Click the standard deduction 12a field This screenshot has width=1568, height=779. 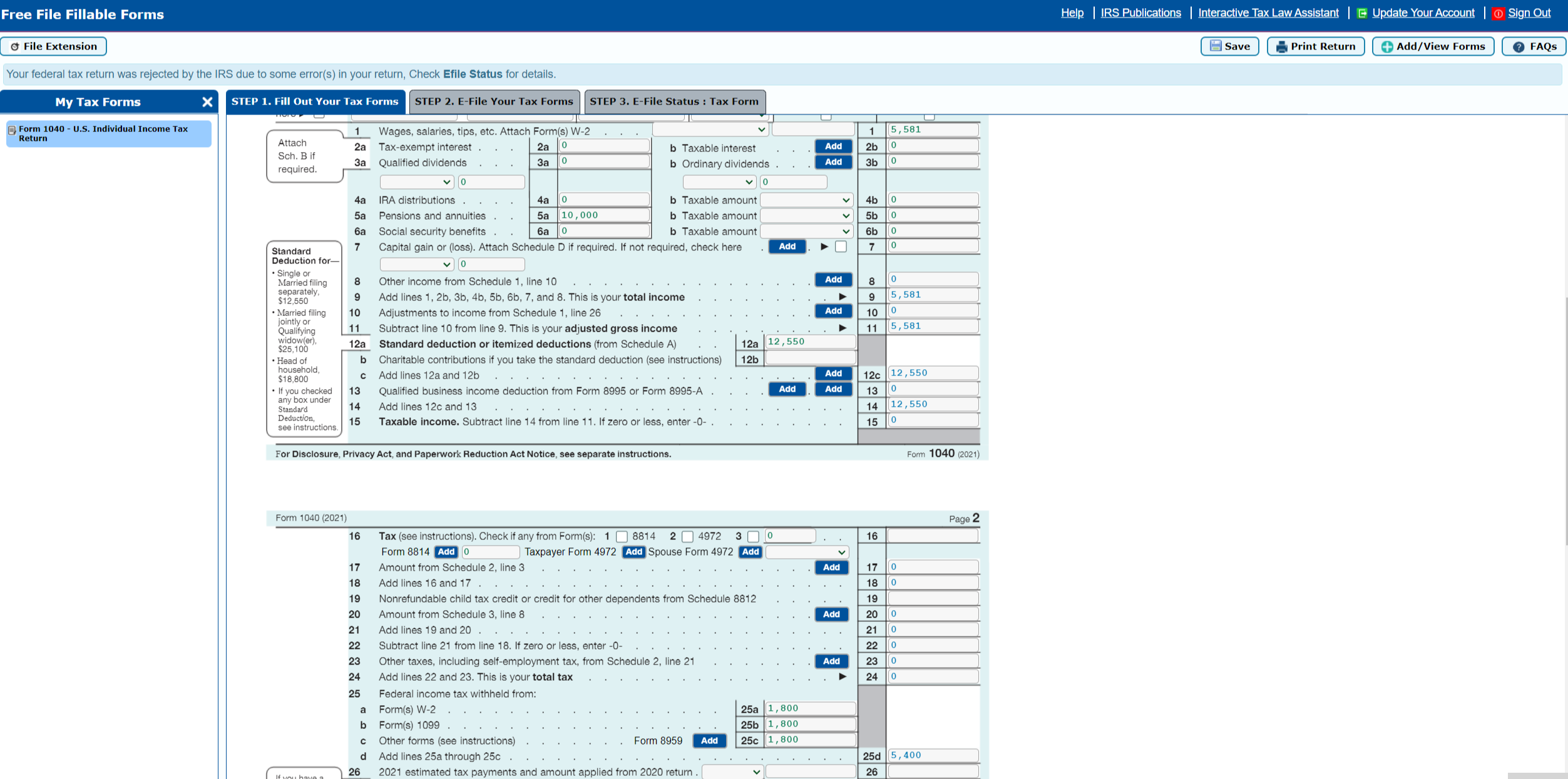click(811, 342)
